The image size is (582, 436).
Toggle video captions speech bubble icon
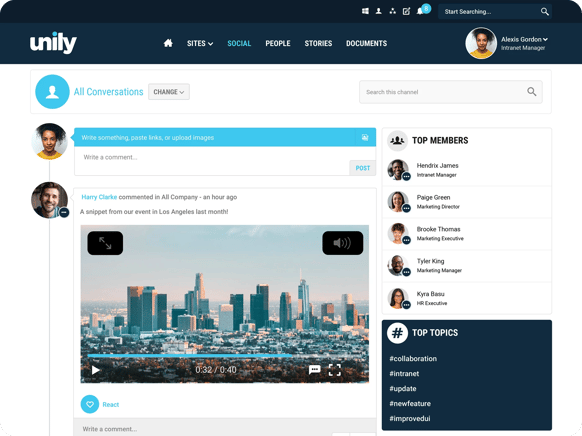(x=314, y=370)
